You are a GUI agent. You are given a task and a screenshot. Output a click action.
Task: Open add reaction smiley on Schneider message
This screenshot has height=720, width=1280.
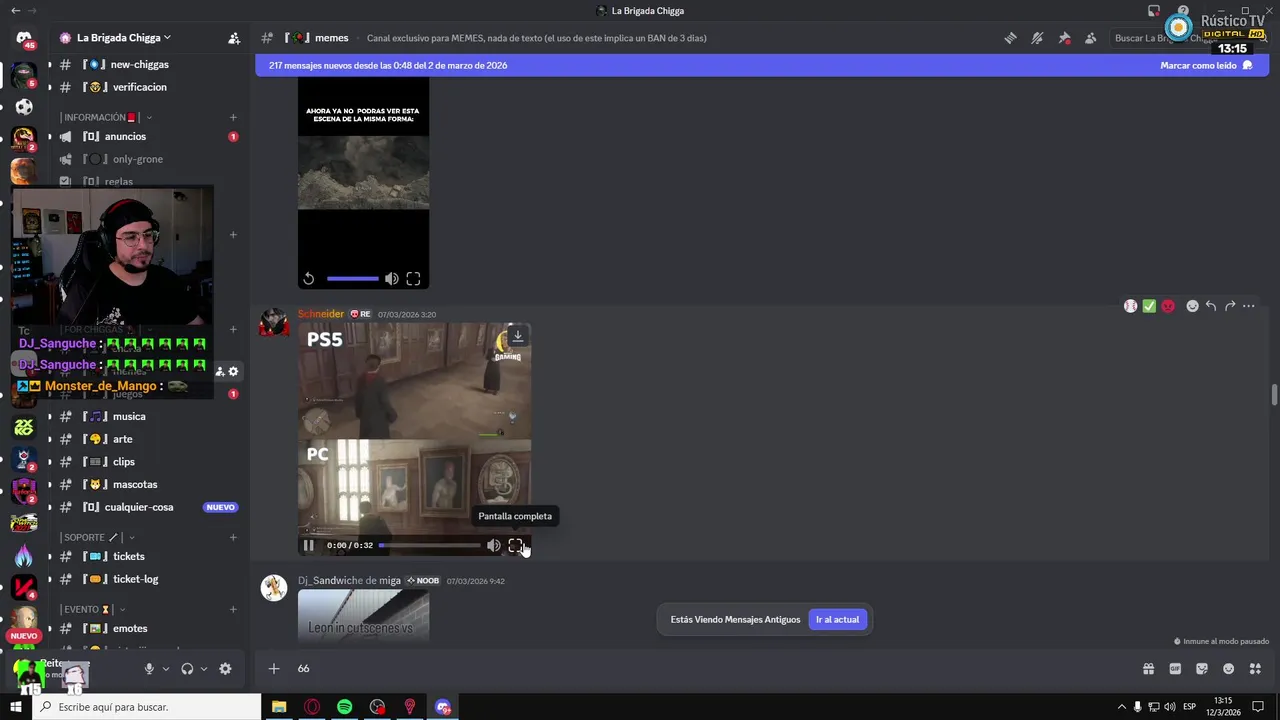point(1192,306)
